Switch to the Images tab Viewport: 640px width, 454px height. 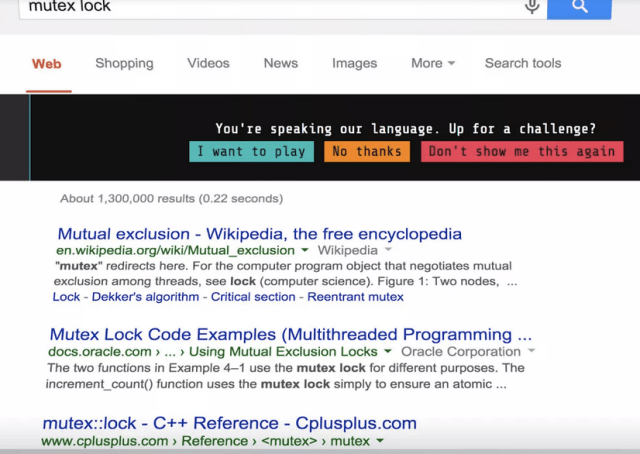pos(354,64)
